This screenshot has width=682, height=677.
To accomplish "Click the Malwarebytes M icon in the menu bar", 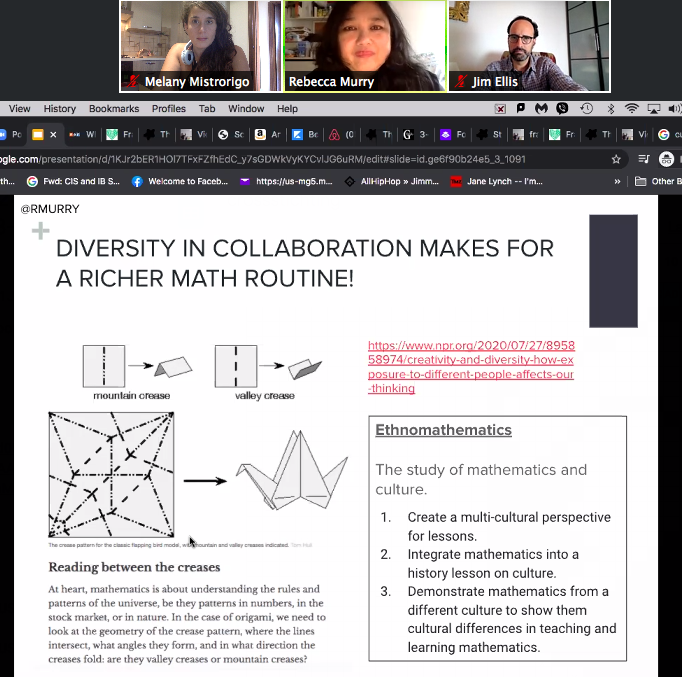I will [541, 108].
